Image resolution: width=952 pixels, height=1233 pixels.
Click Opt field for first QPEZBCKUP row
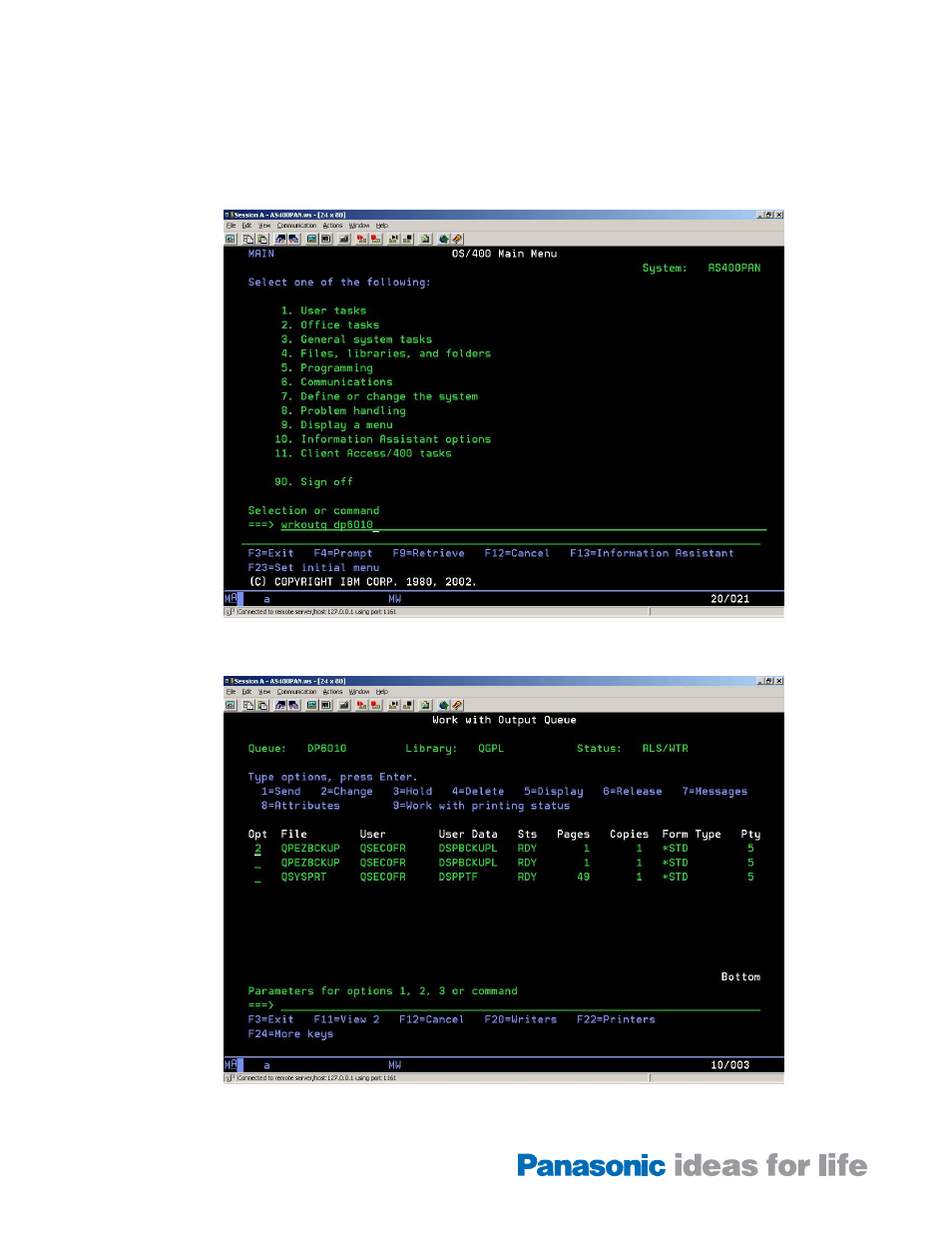[x=257, y=849]
